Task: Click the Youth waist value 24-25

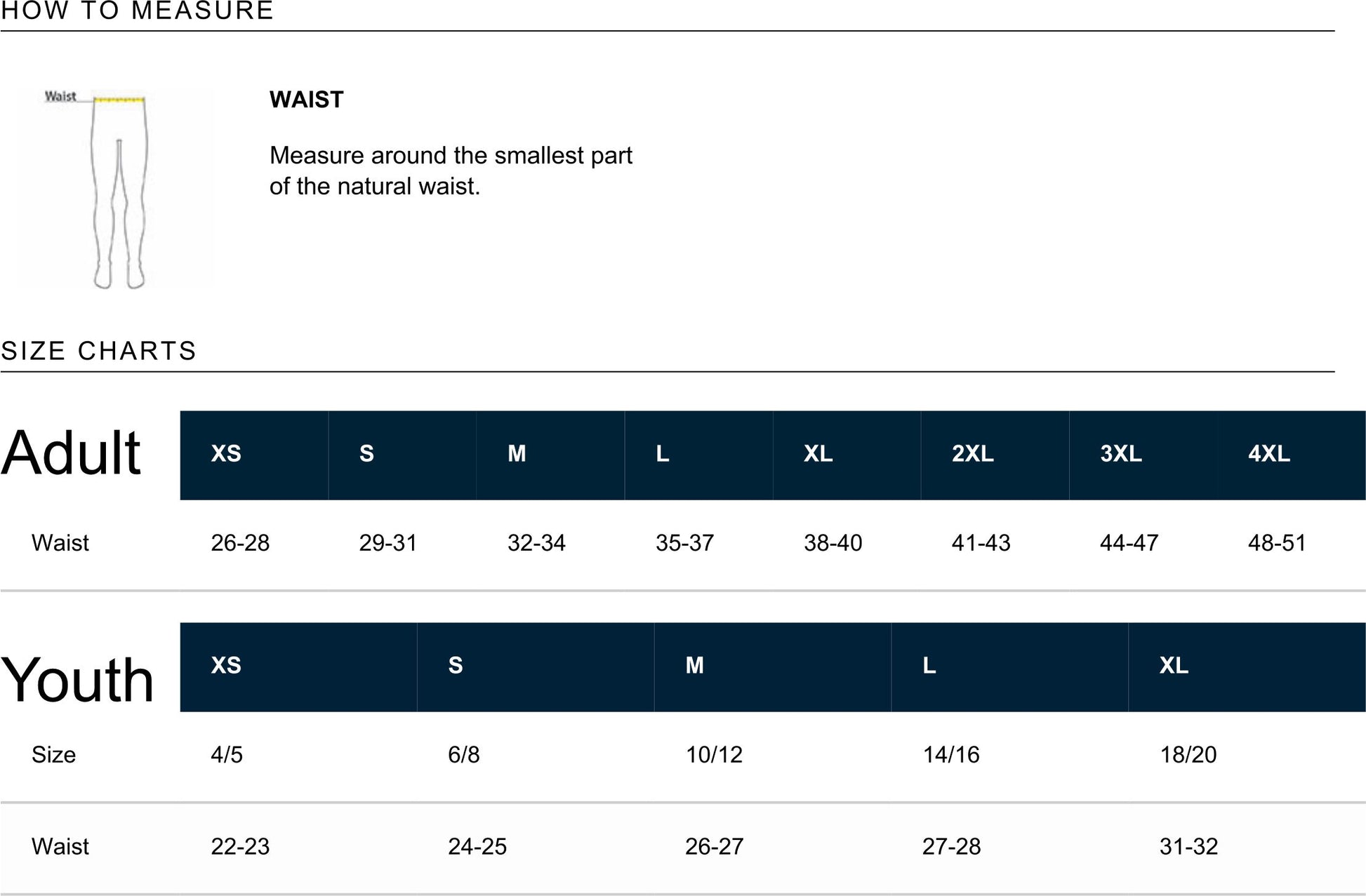Action: (x=477, y=847)
